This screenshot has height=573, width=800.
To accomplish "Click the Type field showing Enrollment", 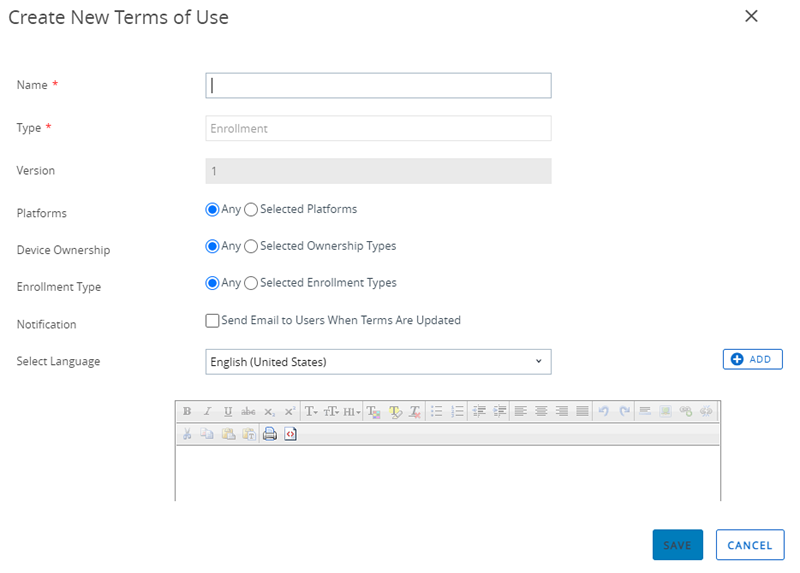I will pyautogui.click(x=378, y=128).
